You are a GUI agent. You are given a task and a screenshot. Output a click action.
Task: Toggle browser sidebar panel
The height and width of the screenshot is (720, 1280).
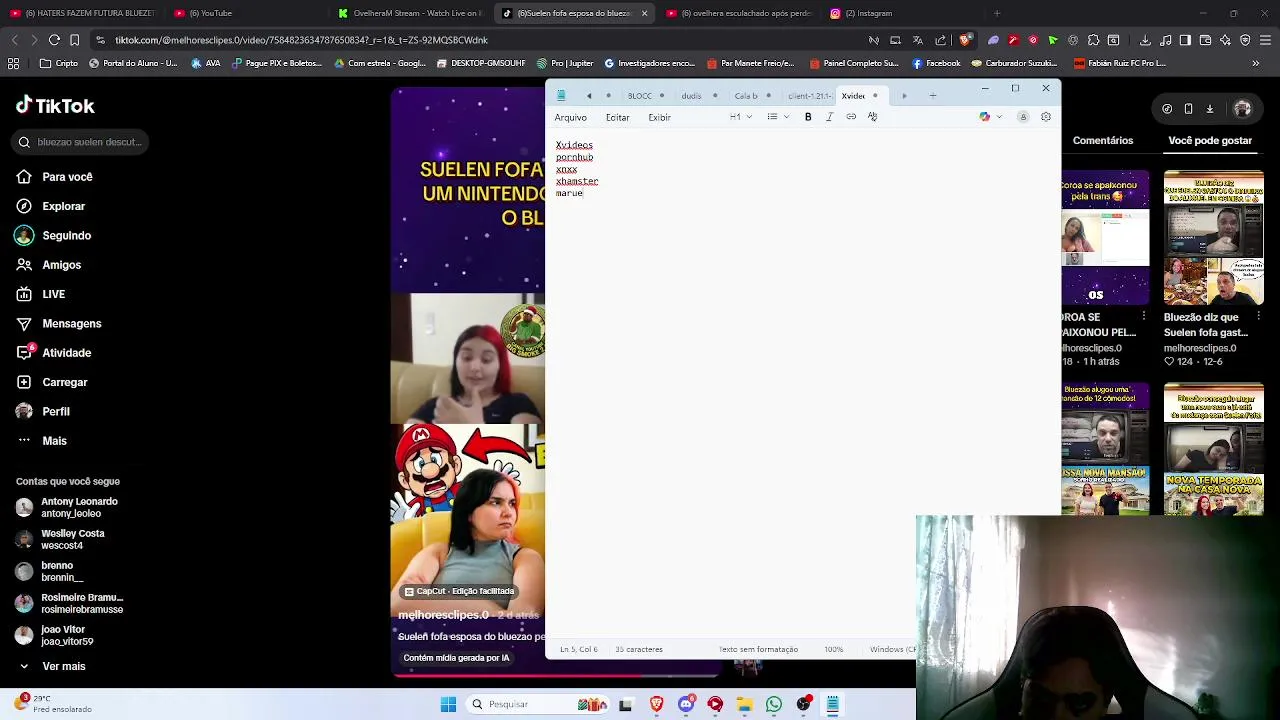tap(1185, 40)
